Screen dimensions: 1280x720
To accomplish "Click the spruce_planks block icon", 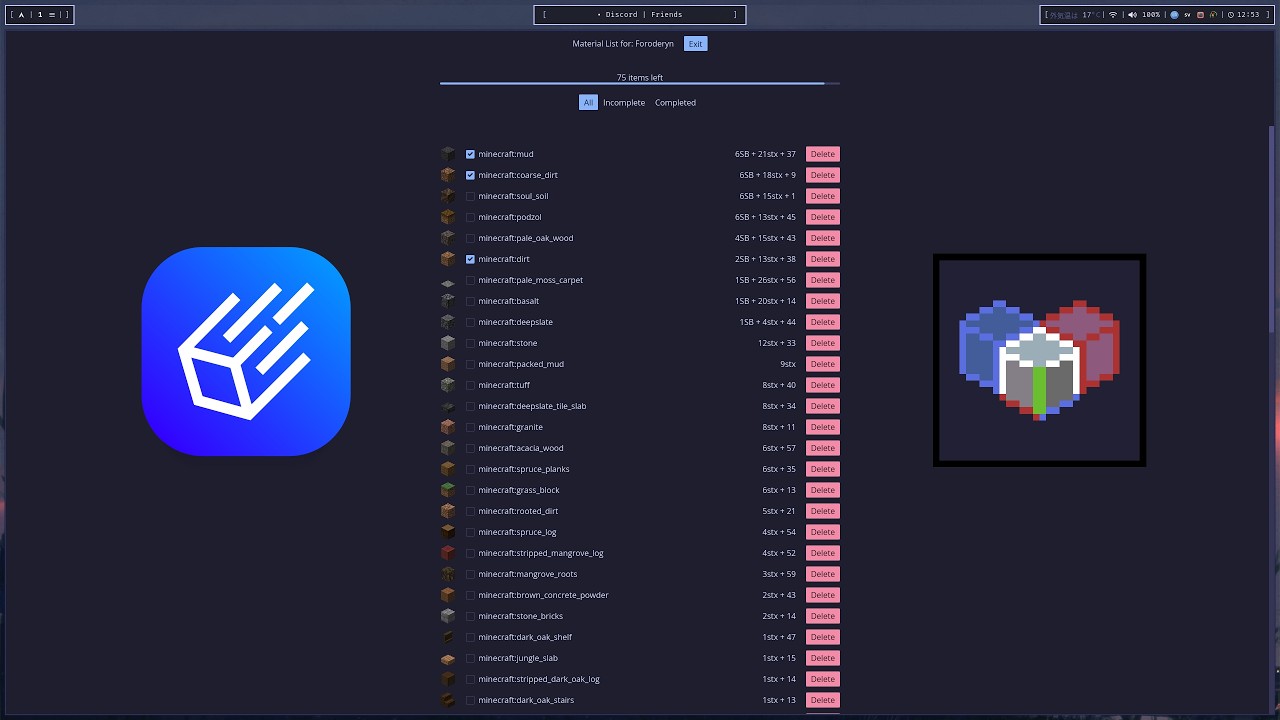I will click(x=448, y=469).
